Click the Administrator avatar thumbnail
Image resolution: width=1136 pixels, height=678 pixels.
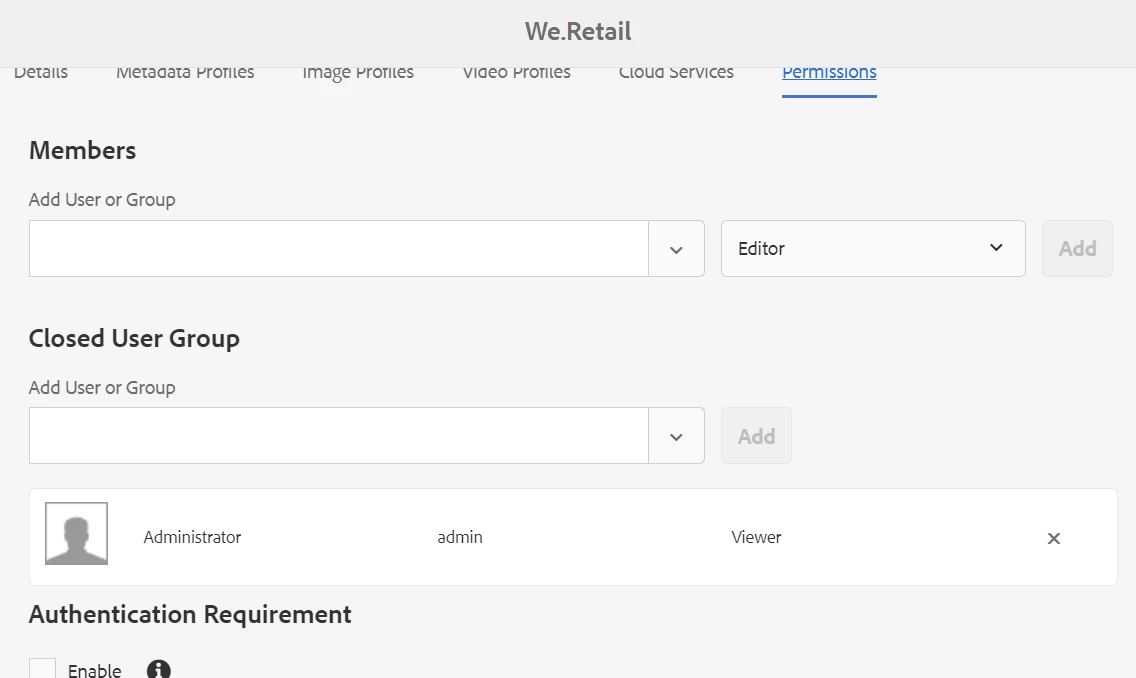coord(76,533)
